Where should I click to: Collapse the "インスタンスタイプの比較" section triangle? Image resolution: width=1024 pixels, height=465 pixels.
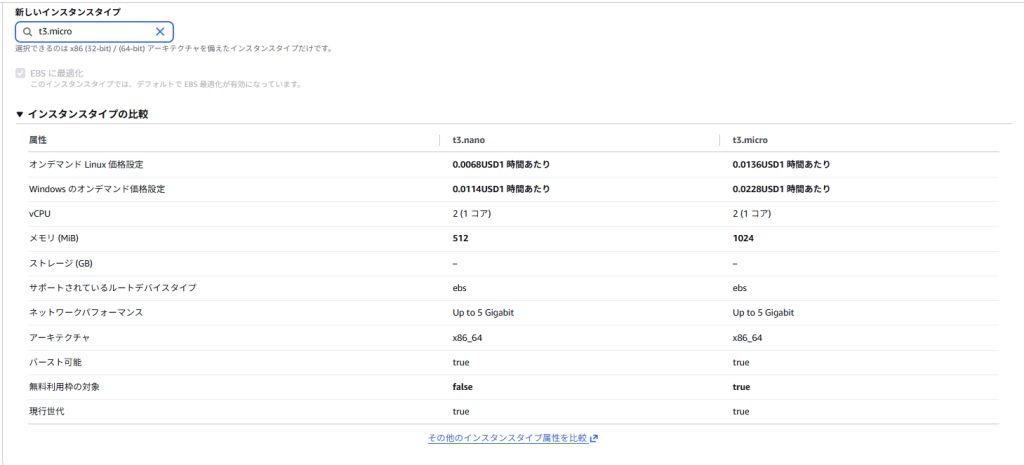pos(19,114)
